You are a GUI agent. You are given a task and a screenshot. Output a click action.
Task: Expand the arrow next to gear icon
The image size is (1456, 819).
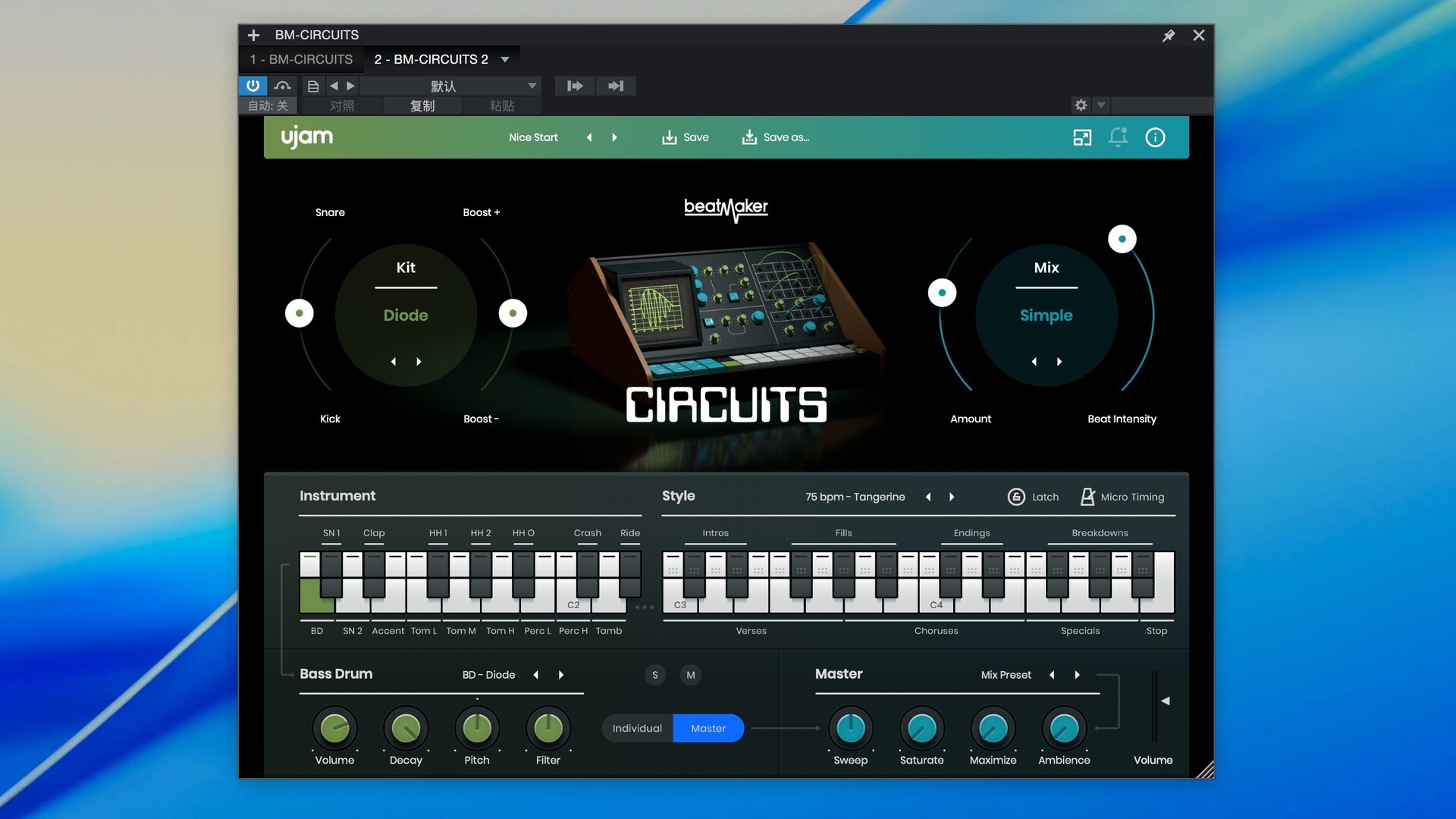point(1101,105)
